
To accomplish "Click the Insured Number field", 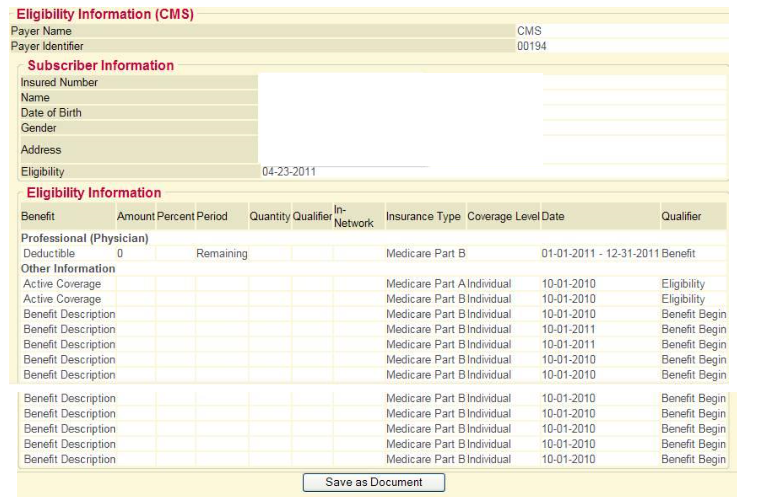I will [x=400, y=83].
